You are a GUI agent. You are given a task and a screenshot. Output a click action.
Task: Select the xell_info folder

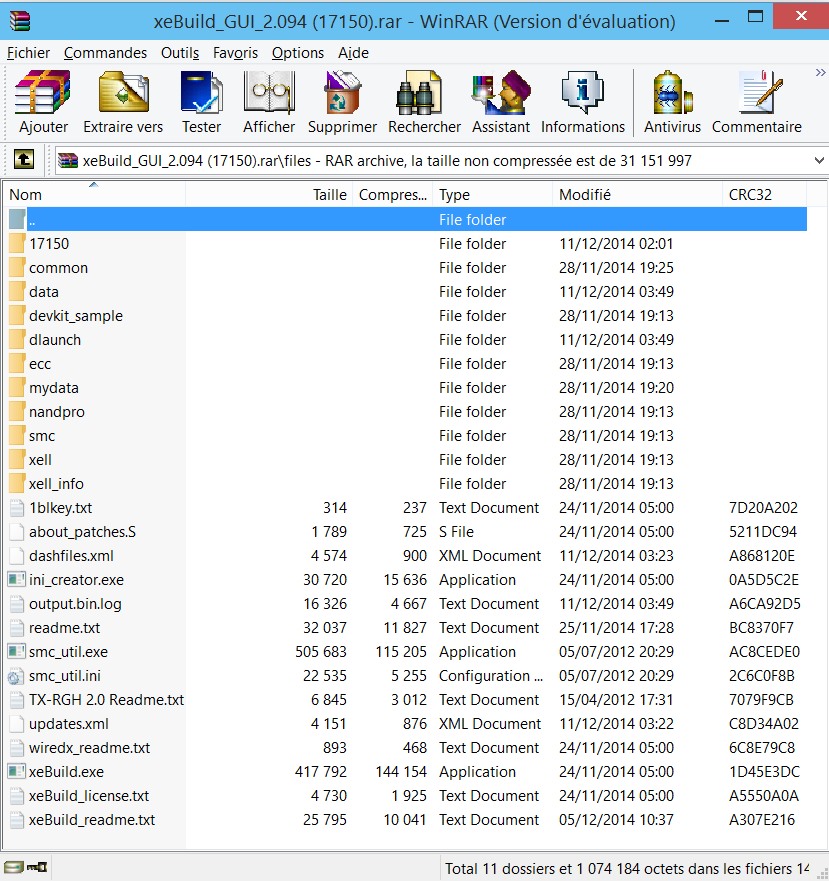point(56,484)
